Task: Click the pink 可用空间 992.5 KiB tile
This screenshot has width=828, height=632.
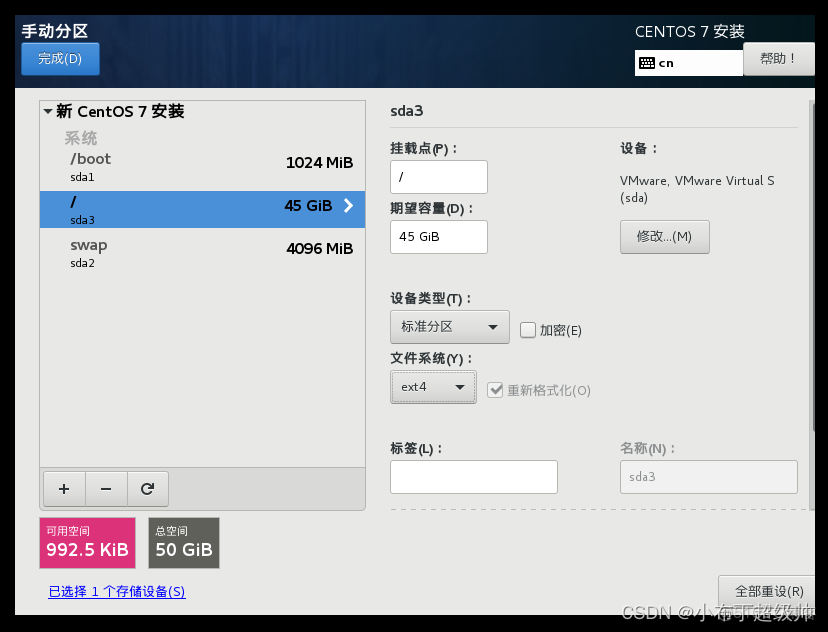Action: pyautogui.click(x=87, y=543)
